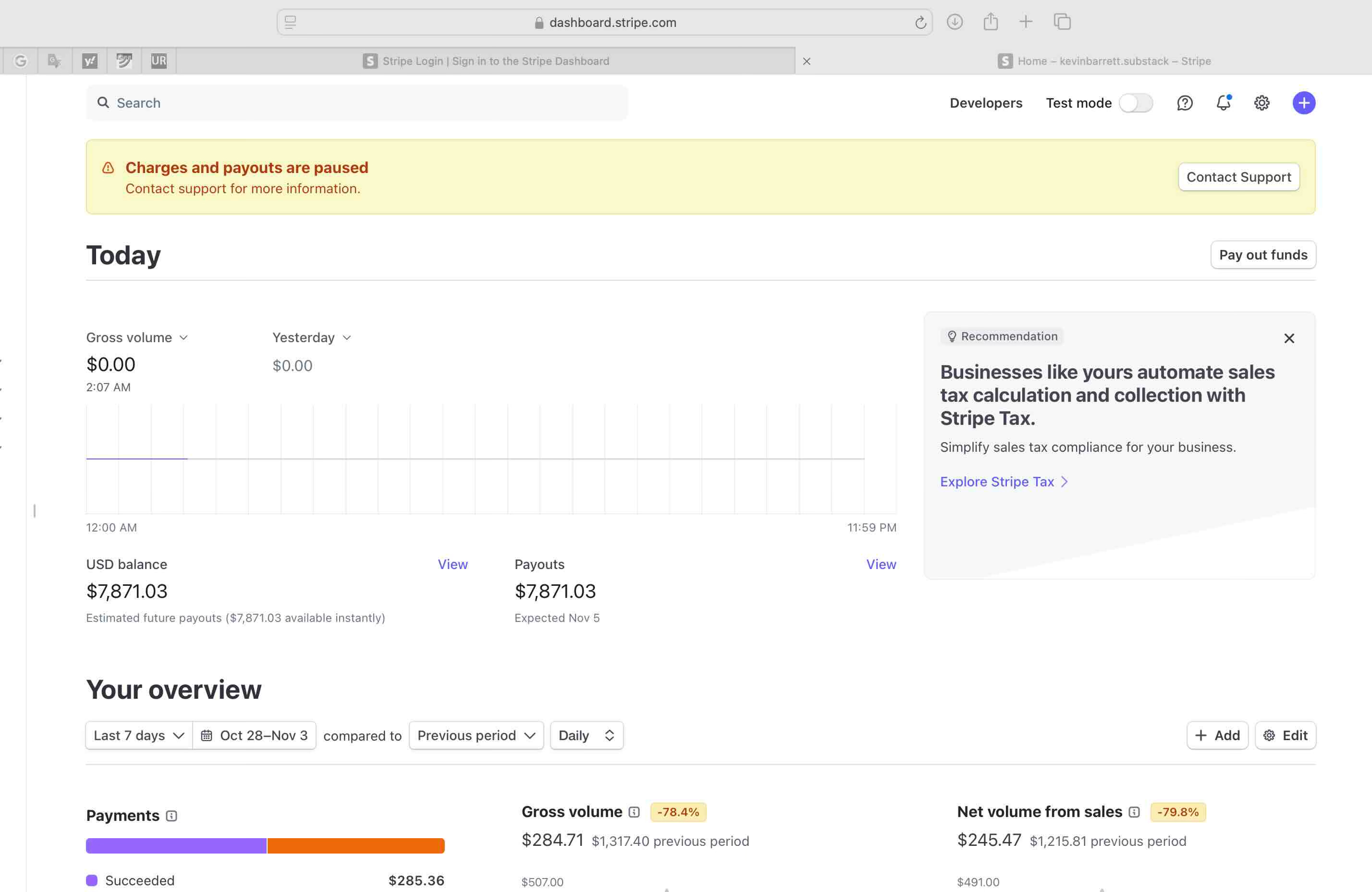Click the Charges and payouts are paused heading
This screenshot has height=892, width=1372.
click(247, 168)
